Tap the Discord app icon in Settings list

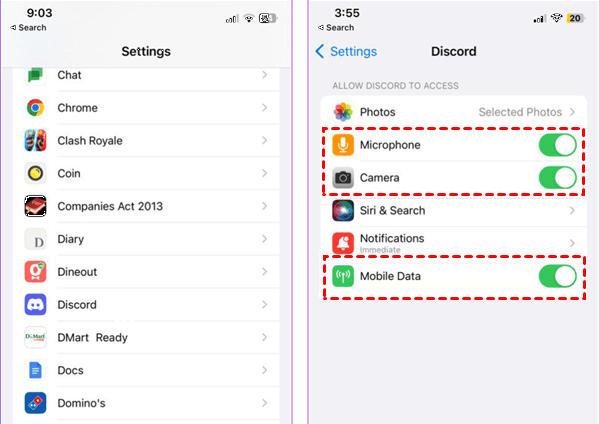[x=36, y=304]
